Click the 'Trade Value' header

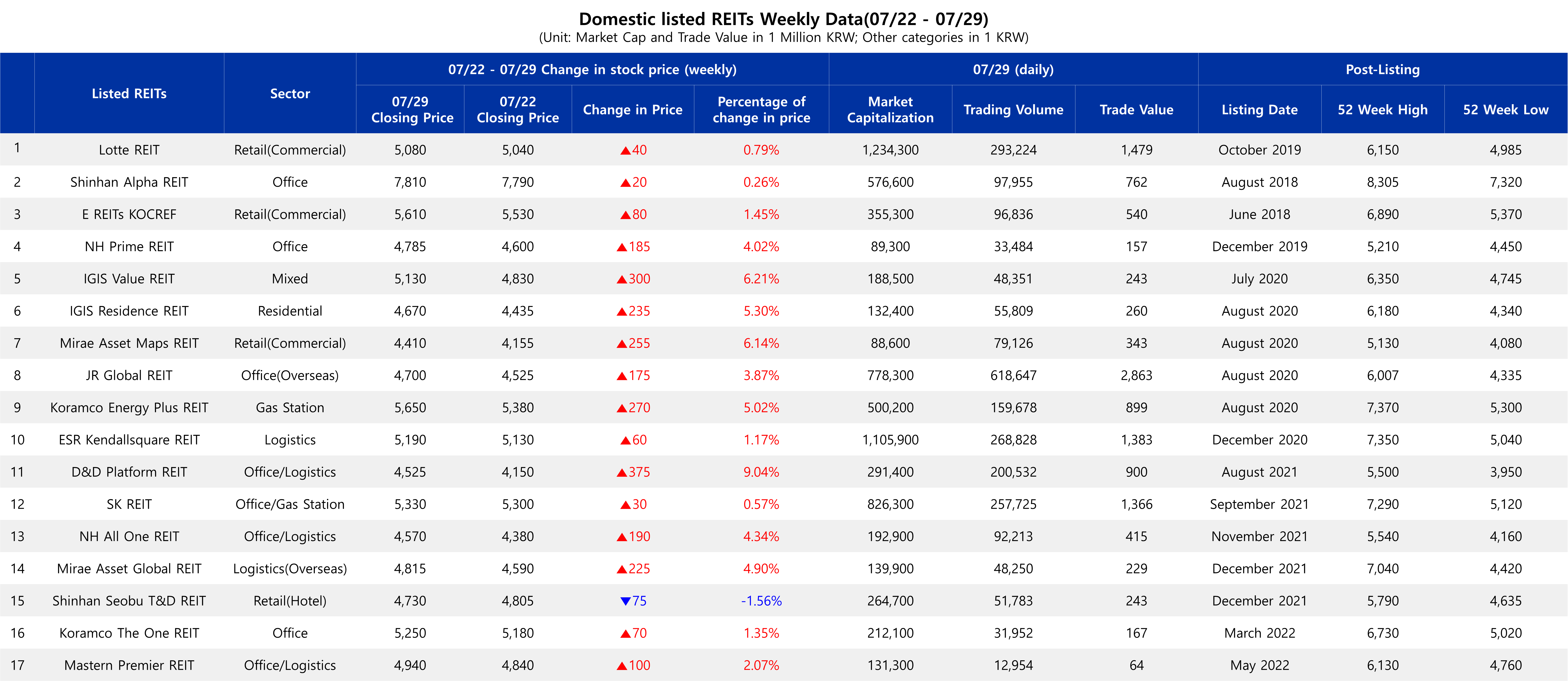click(x=1136, y=110)
